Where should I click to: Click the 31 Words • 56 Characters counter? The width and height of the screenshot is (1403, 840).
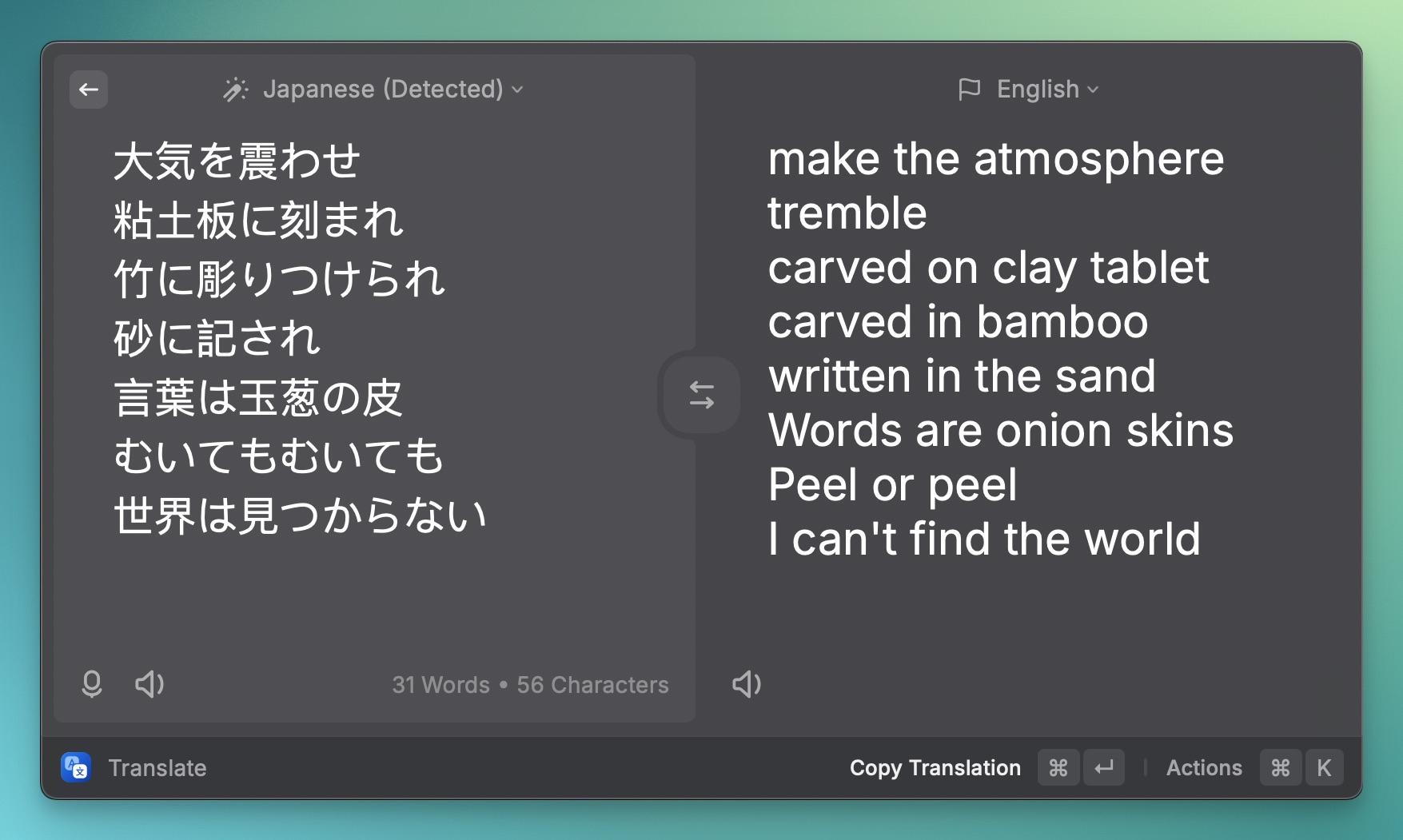coord(530,685)
